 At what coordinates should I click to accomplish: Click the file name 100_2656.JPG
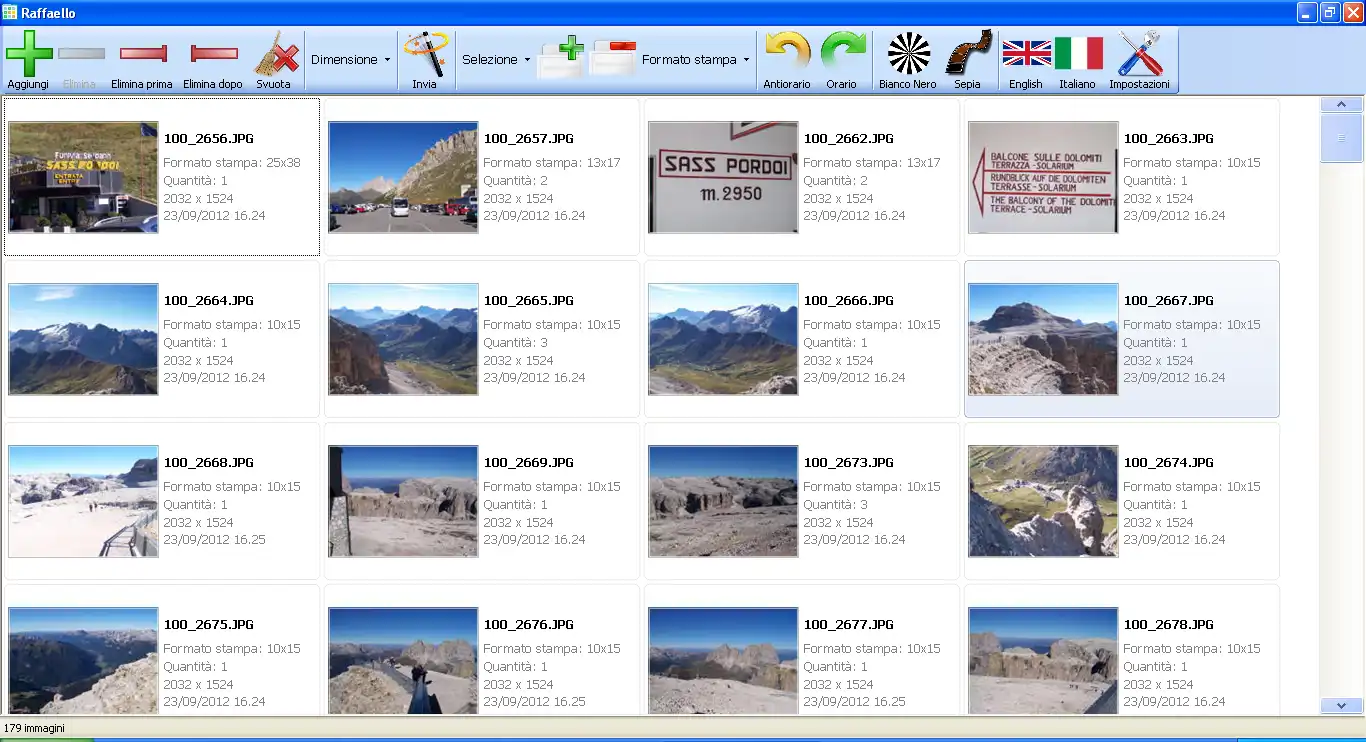click(208, 139)
